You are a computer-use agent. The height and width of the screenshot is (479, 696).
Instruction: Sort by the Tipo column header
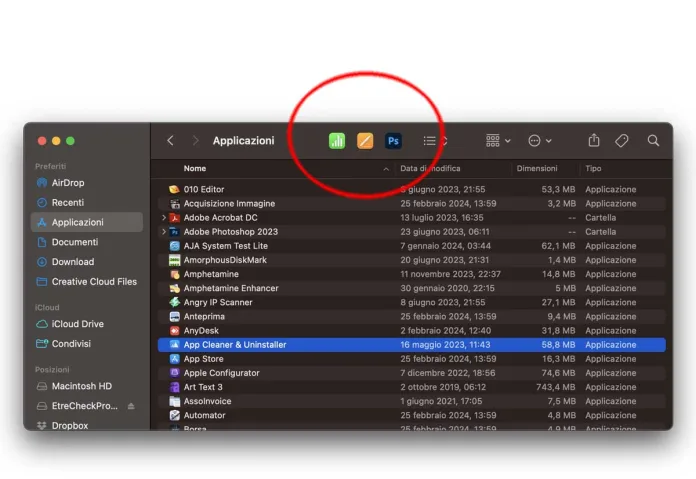593,169
